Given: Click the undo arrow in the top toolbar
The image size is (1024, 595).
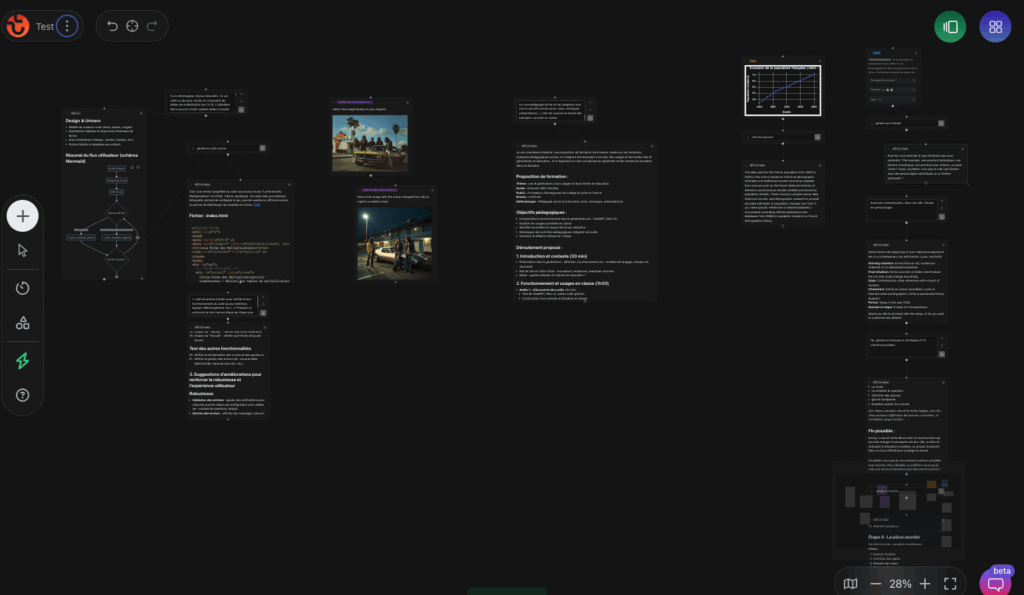Looking at the screenshot, I should [112, 26].
